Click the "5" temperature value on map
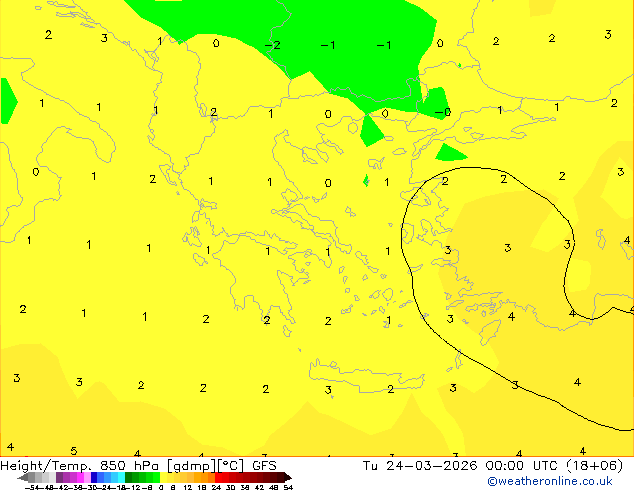The height and width of the screenshot is (490, 634). pos(74,450)
